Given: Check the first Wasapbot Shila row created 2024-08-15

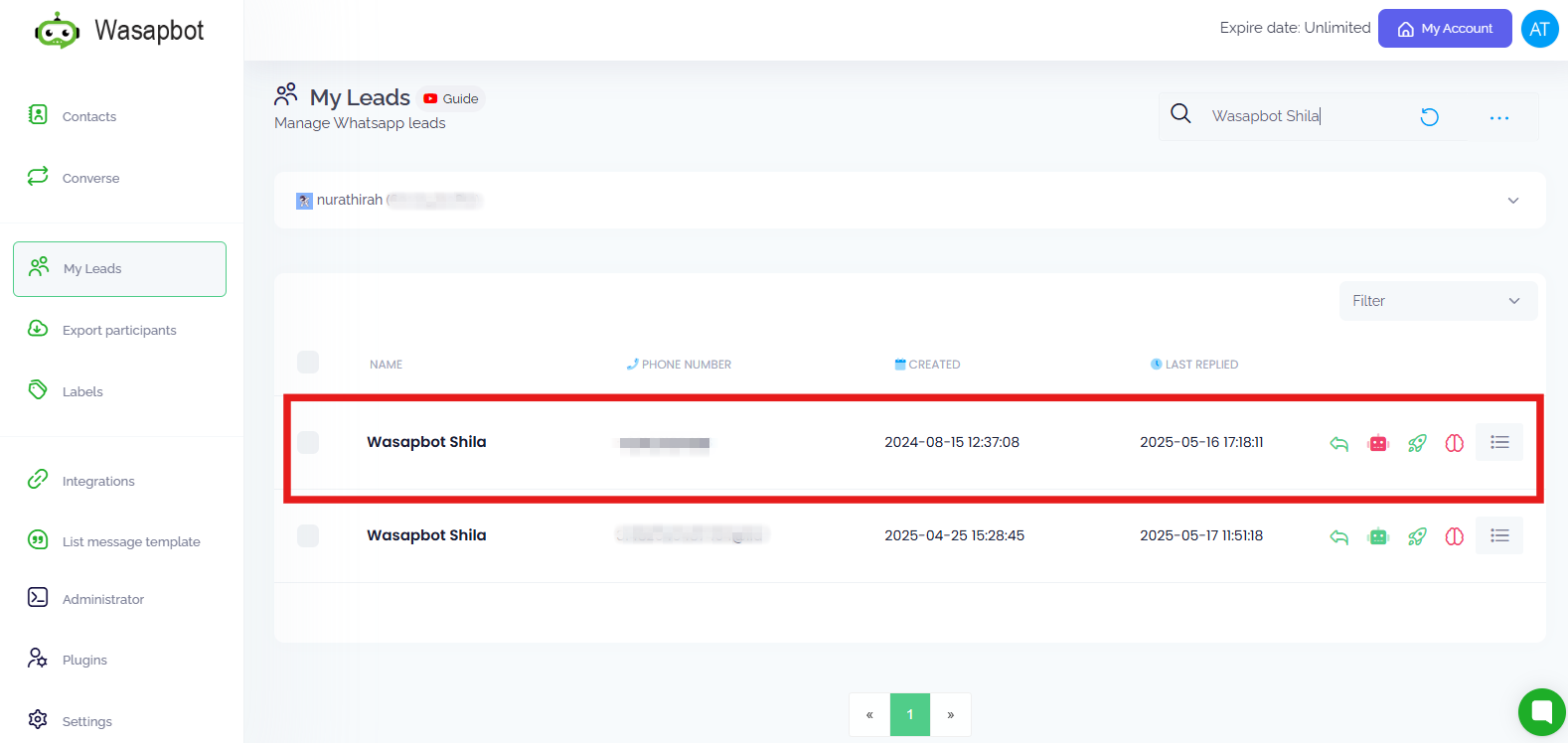Looking at the screenshot, I should pos(308,442).
